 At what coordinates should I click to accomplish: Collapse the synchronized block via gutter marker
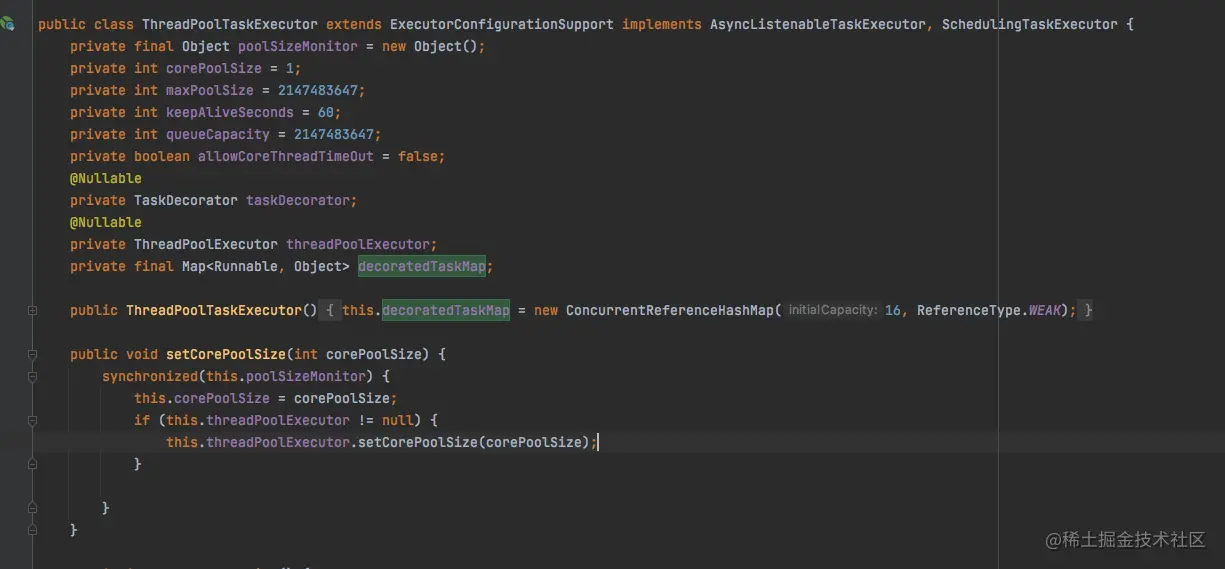tap(32, 377)
